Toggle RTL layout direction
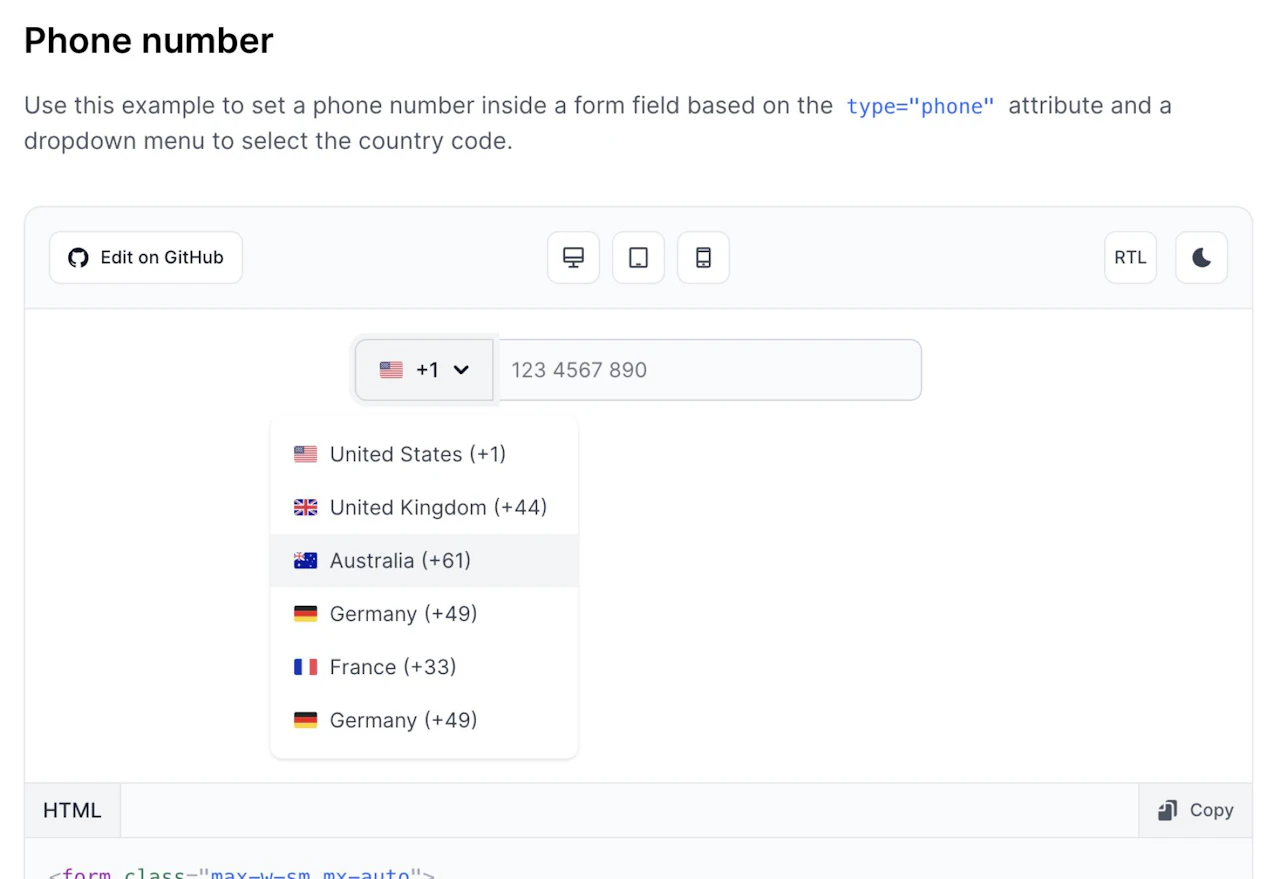 (1130, 257)
